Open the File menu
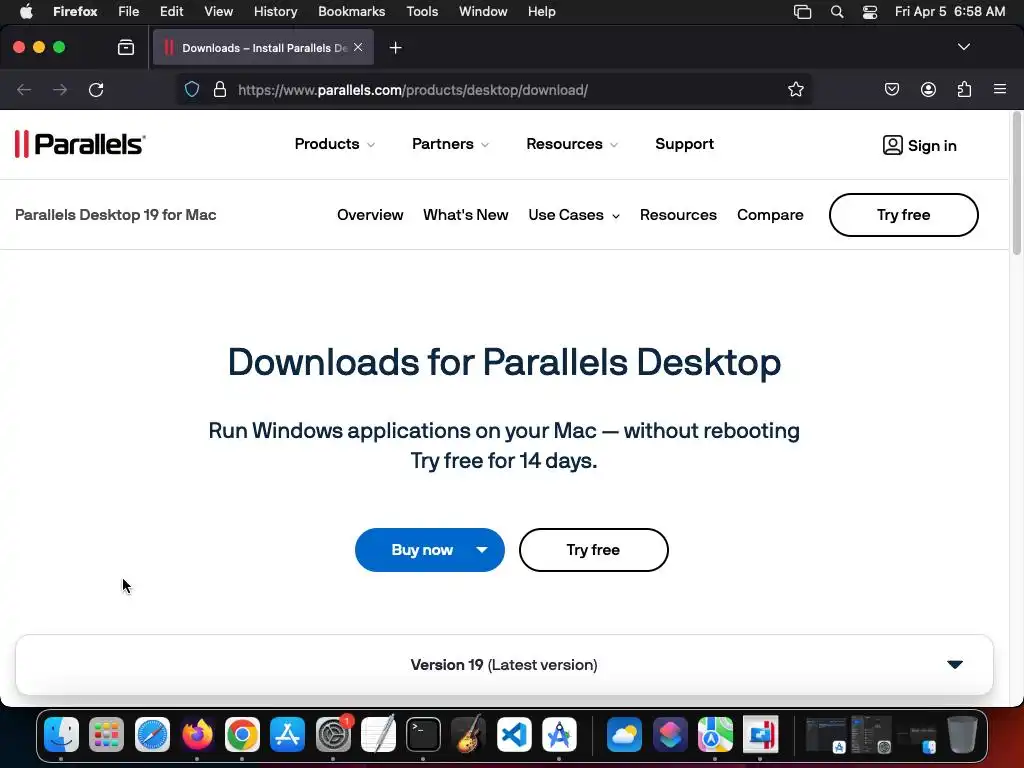Screen dimensions: 1024x768 (128, 12)
